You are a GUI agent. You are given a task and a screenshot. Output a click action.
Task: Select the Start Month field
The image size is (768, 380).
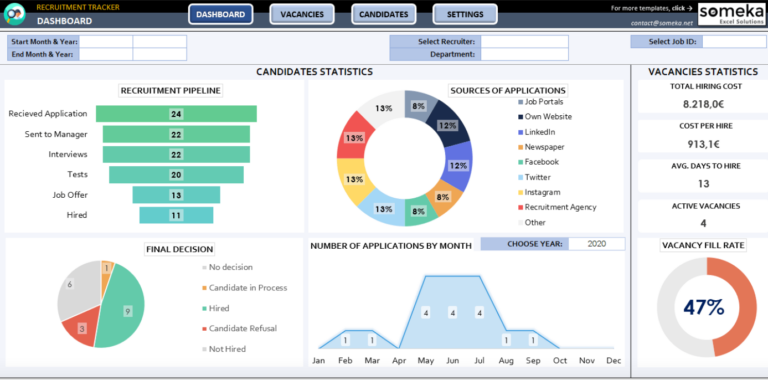(x=106, y=42)
